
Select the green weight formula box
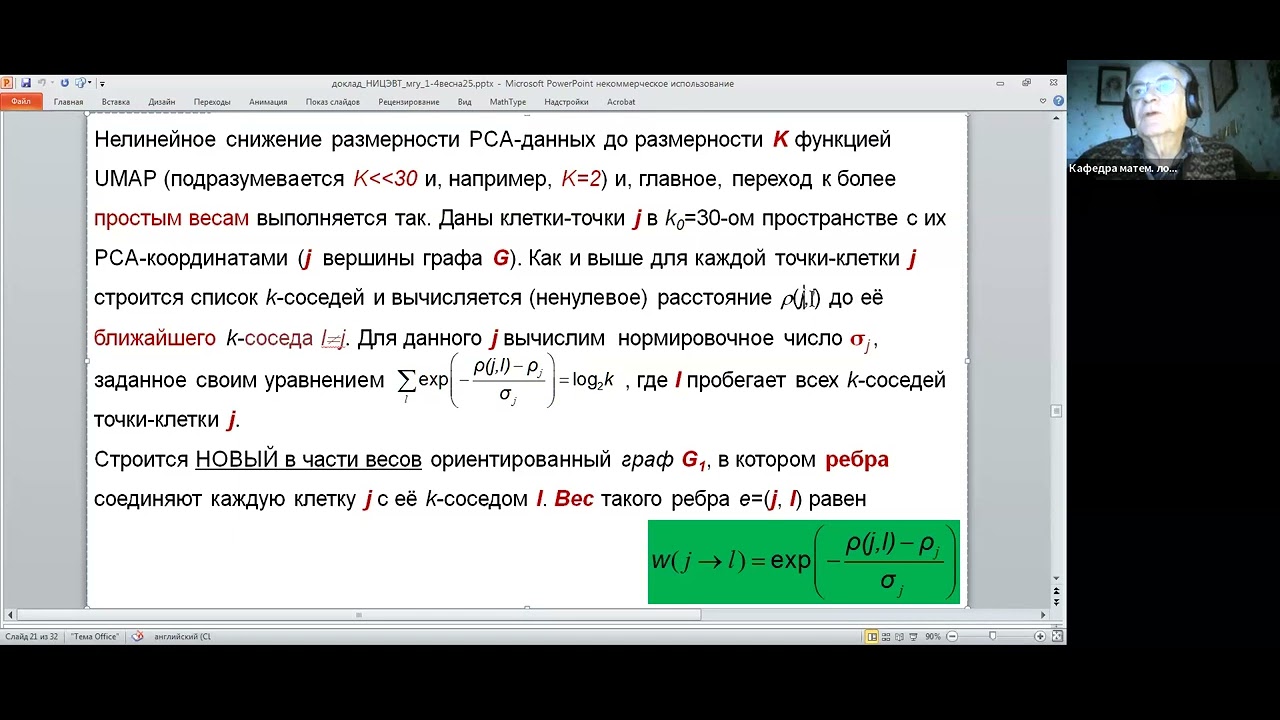(804, 562)
